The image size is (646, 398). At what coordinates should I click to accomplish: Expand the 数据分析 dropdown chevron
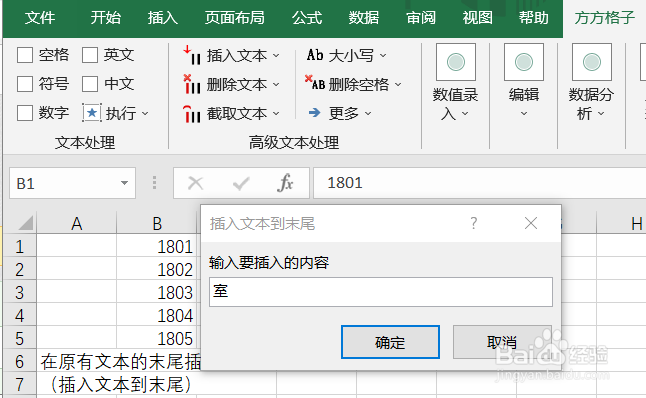click(601, 113)
